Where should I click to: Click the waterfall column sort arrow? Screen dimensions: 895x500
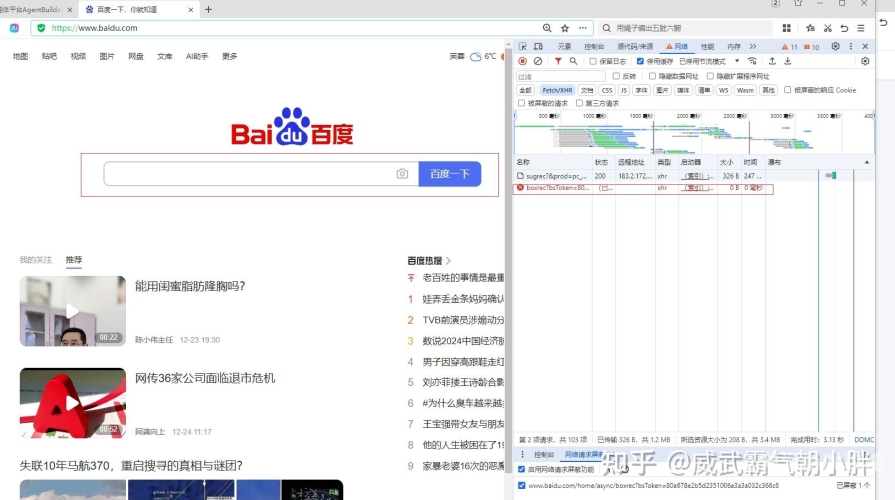click(x=866, y=162)
